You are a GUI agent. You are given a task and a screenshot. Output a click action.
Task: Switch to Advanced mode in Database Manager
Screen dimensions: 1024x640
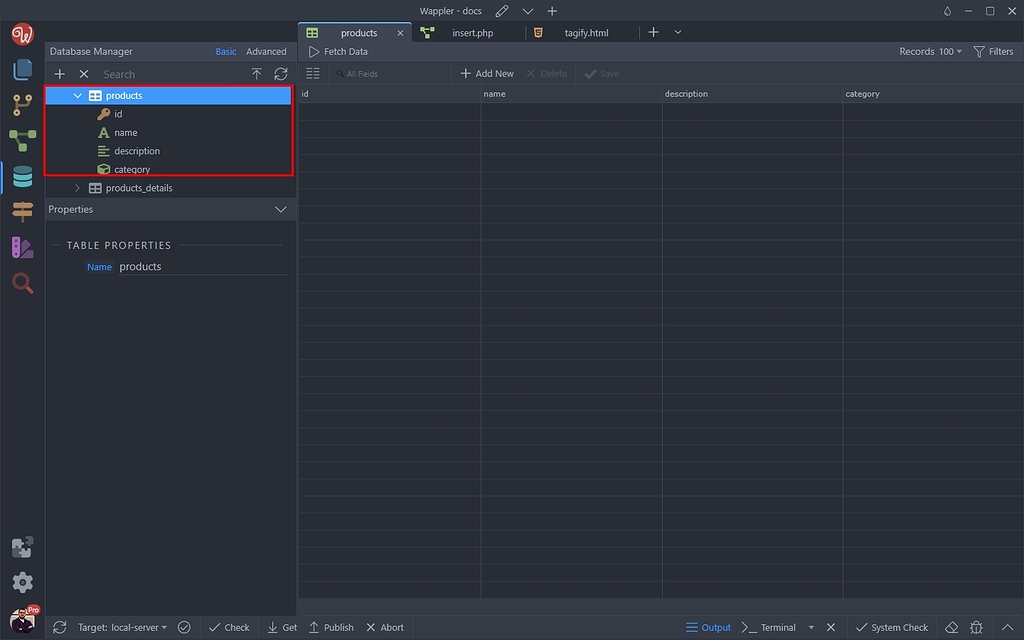(266, 51)
